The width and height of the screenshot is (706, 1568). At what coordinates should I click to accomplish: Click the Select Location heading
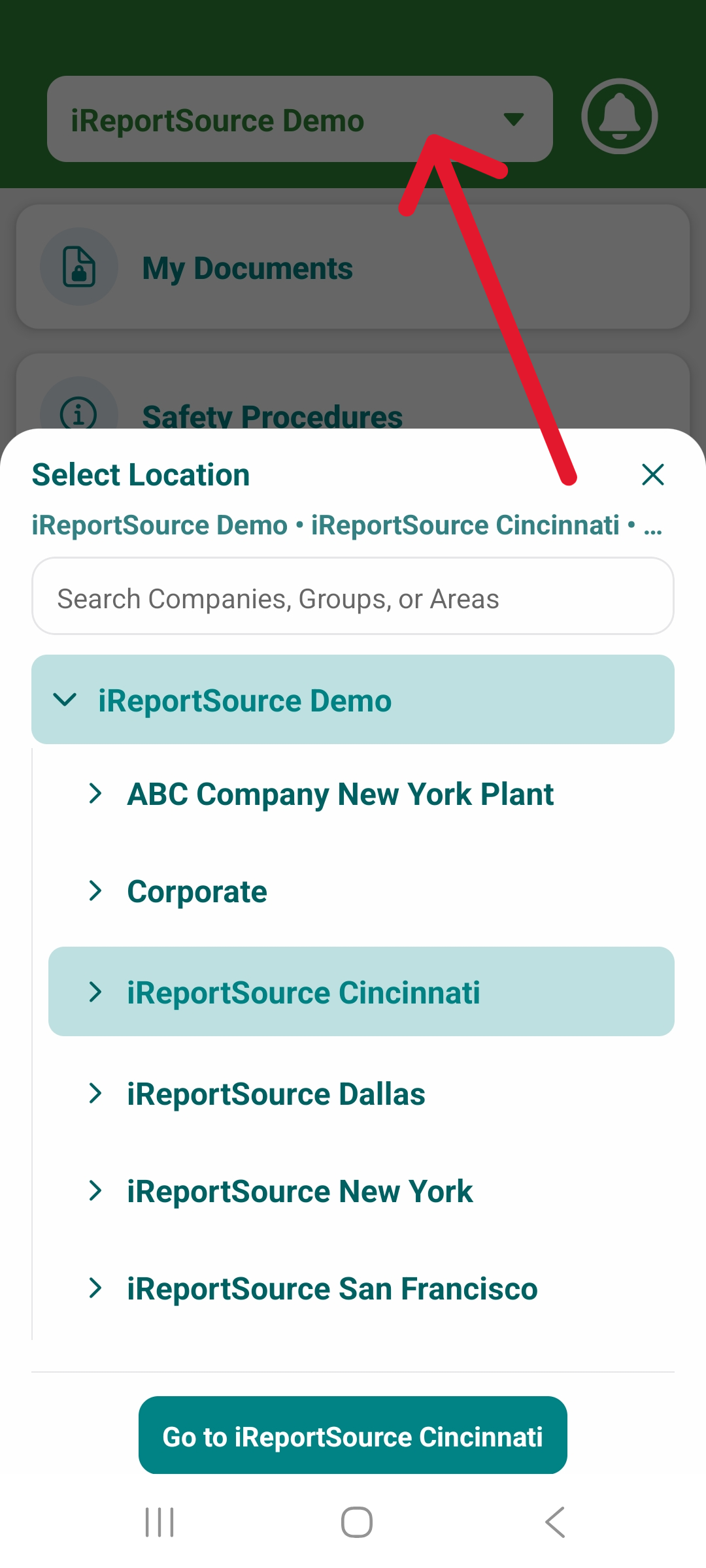tap(141, 475)
